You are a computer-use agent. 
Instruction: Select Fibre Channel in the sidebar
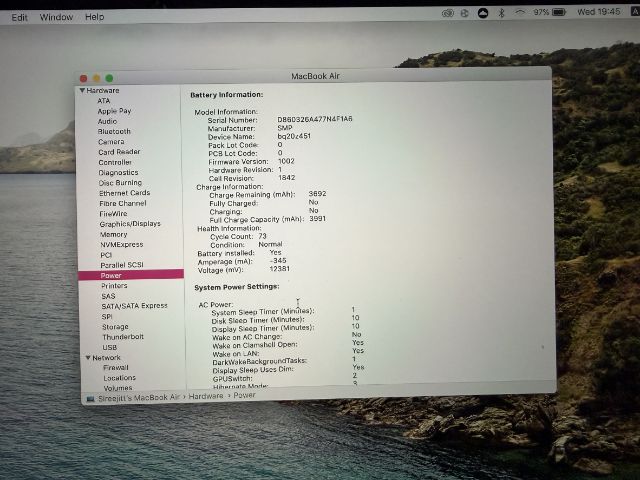123,203
